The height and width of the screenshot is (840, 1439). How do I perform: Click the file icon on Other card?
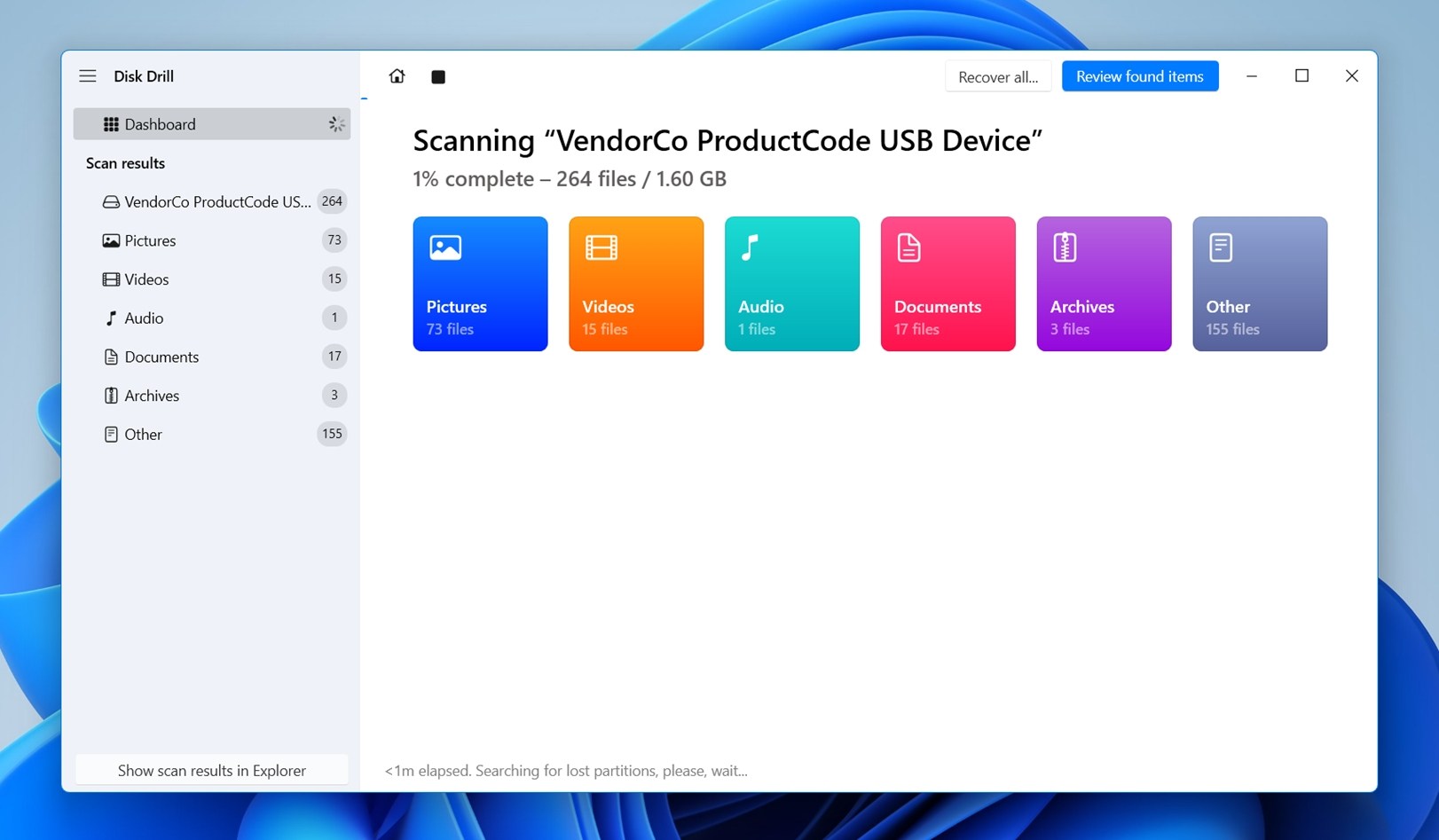point(1221,247)
